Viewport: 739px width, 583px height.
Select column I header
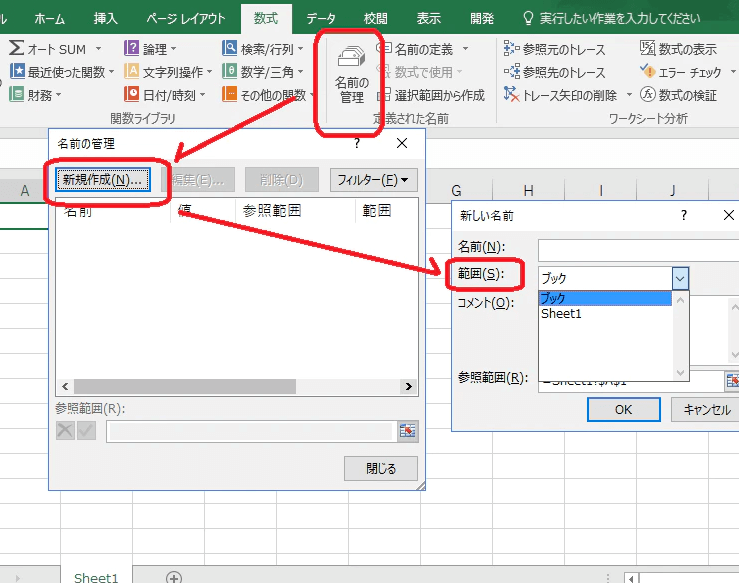click(x=600, y=190)
